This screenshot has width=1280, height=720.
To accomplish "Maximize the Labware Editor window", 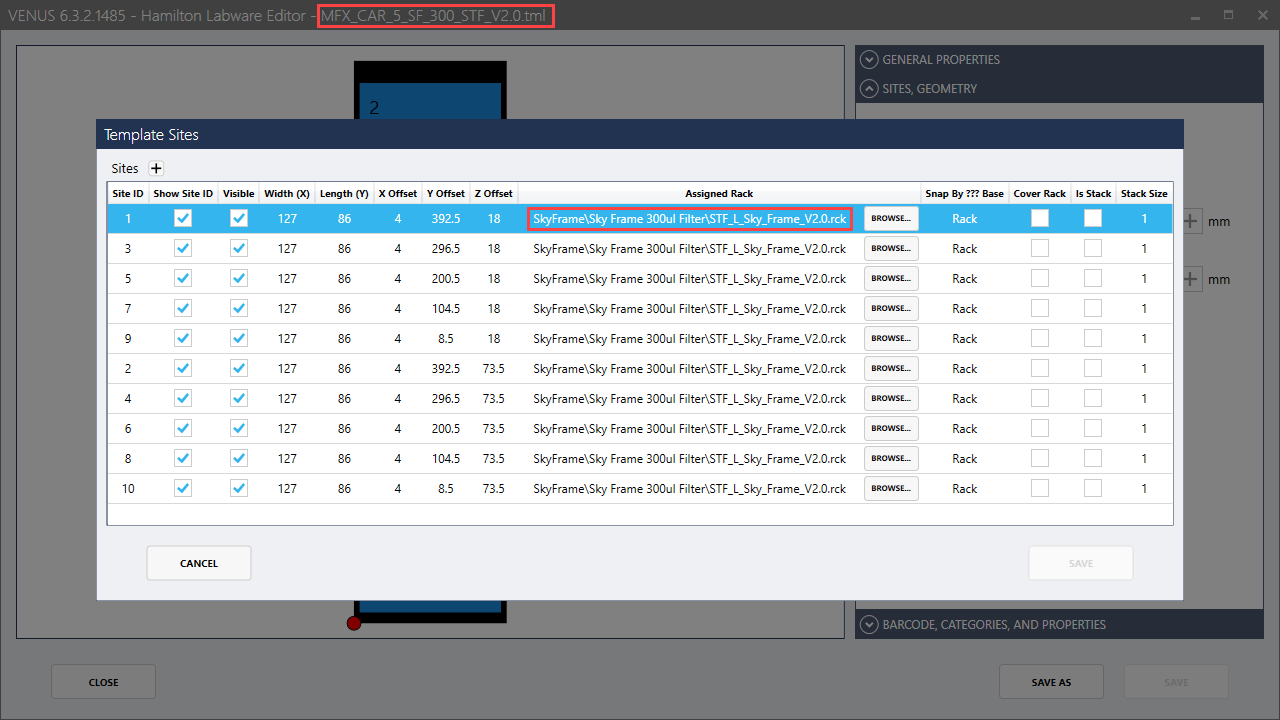I will pos(1228,15).
